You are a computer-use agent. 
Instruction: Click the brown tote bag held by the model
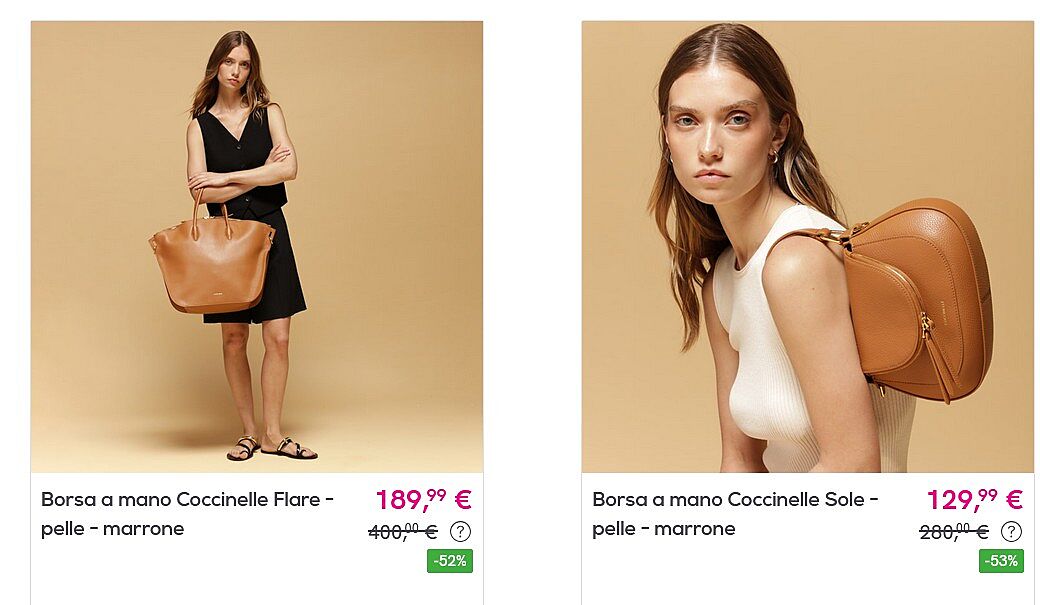pyautogui.click(x=212, y=262)
